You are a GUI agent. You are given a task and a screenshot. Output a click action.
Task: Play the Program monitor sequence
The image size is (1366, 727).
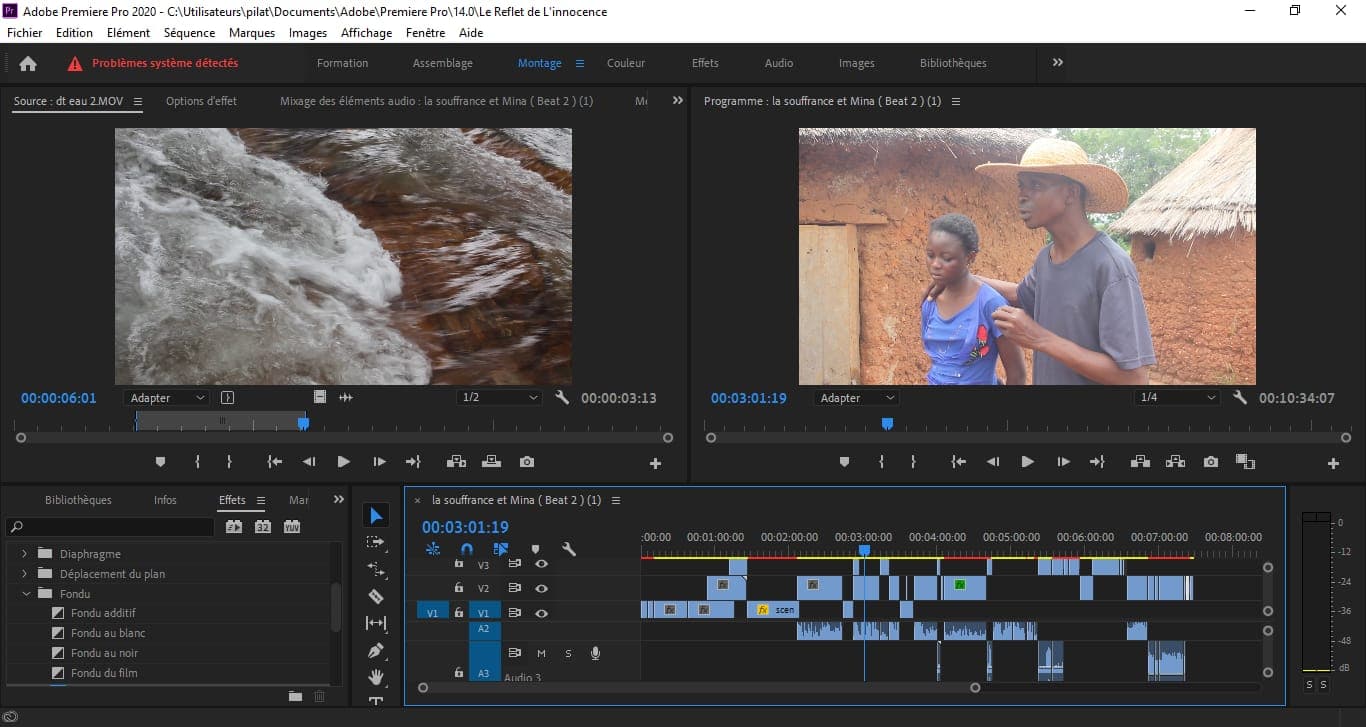1027,462
